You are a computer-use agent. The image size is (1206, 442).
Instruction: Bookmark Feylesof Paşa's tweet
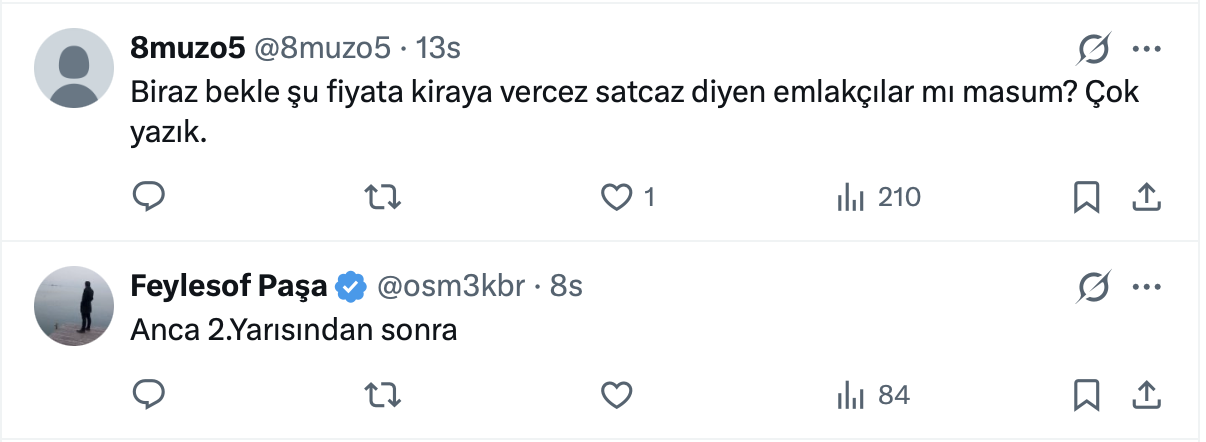(x=1086, y=394)
